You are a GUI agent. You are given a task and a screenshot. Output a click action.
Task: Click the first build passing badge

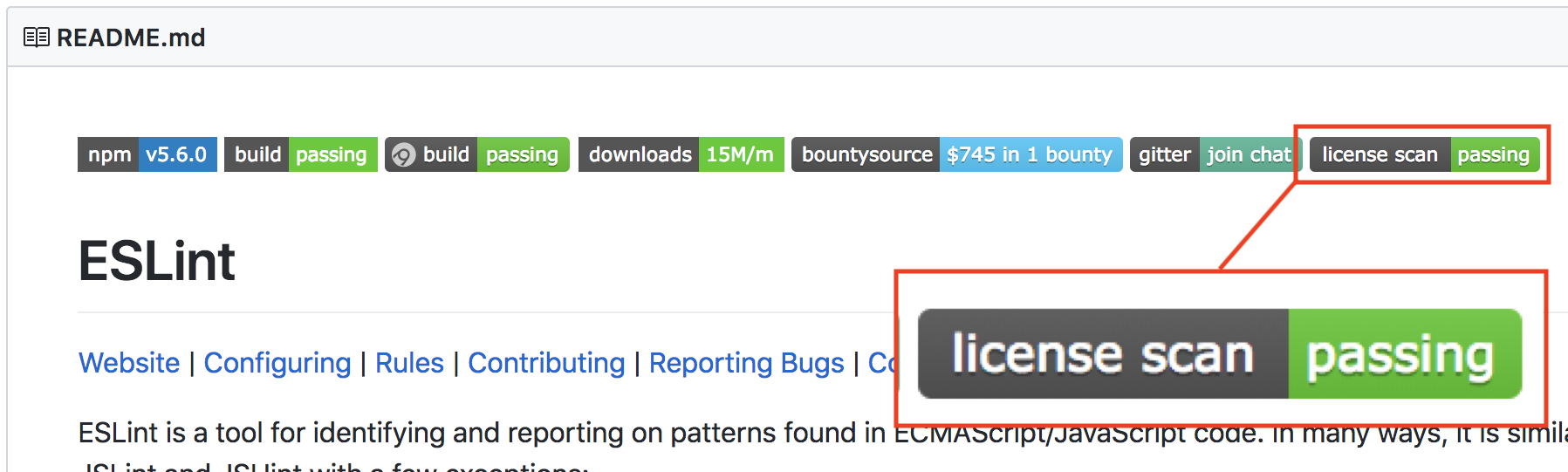point(301,154)
